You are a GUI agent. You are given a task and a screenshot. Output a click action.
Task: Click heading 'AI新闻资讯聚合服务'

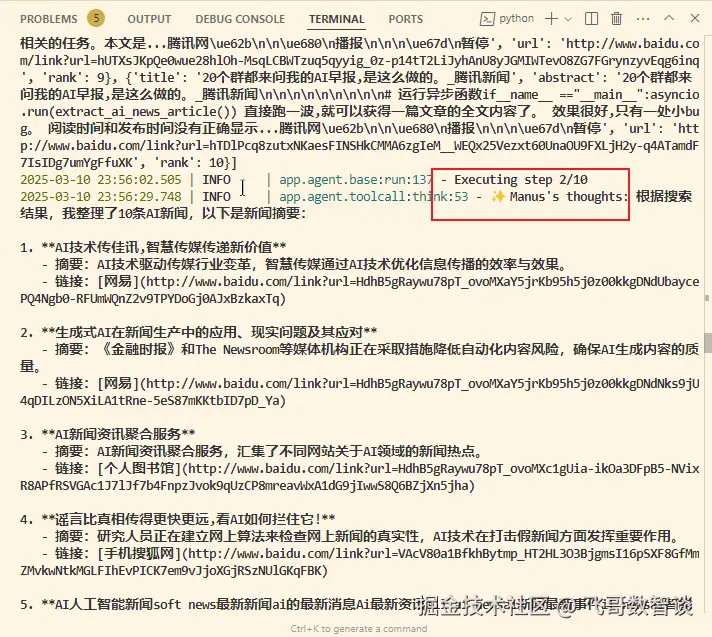coord(118,435)
